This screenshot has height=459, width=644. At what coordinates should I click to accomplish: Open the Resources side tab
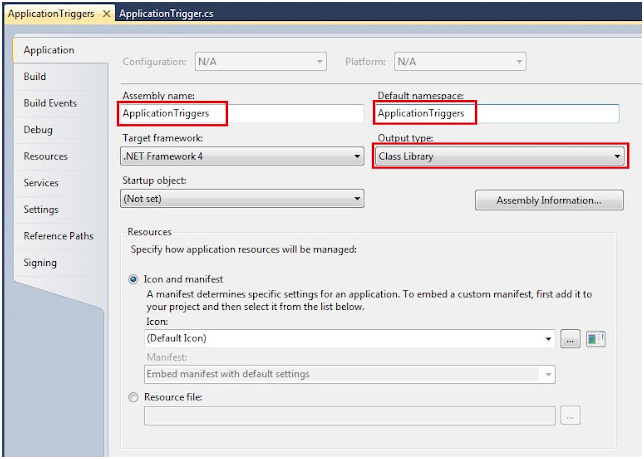click(46, 157)
